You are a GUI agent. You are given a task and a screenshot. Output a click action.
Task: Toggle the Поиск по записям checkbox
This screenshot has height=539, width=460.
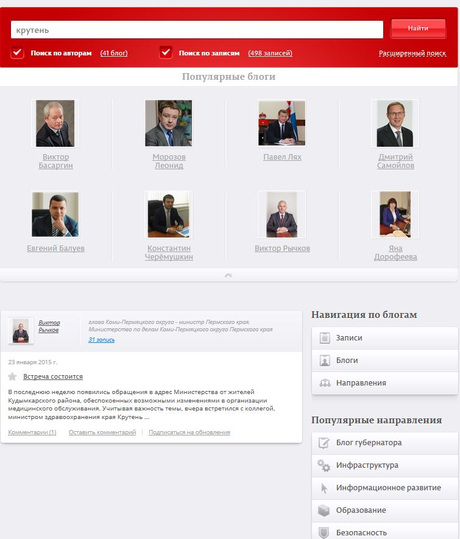tap(166, 53)
